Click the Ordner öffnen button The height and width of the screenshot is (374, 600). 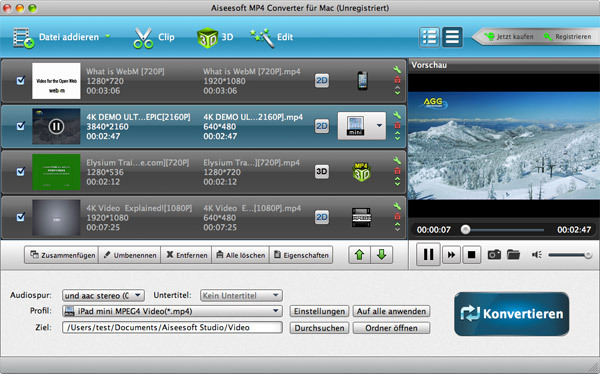[391, 328]
